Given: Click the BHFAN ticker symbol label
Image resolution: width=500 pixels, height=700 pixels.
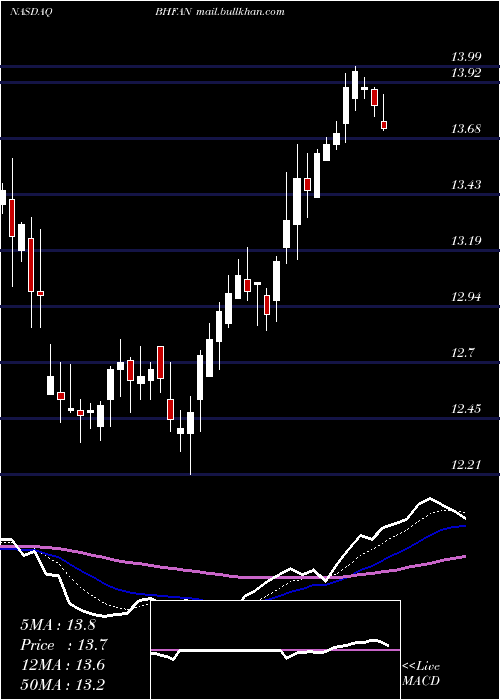Looking at the screenshot, I should tap(174, 12).
